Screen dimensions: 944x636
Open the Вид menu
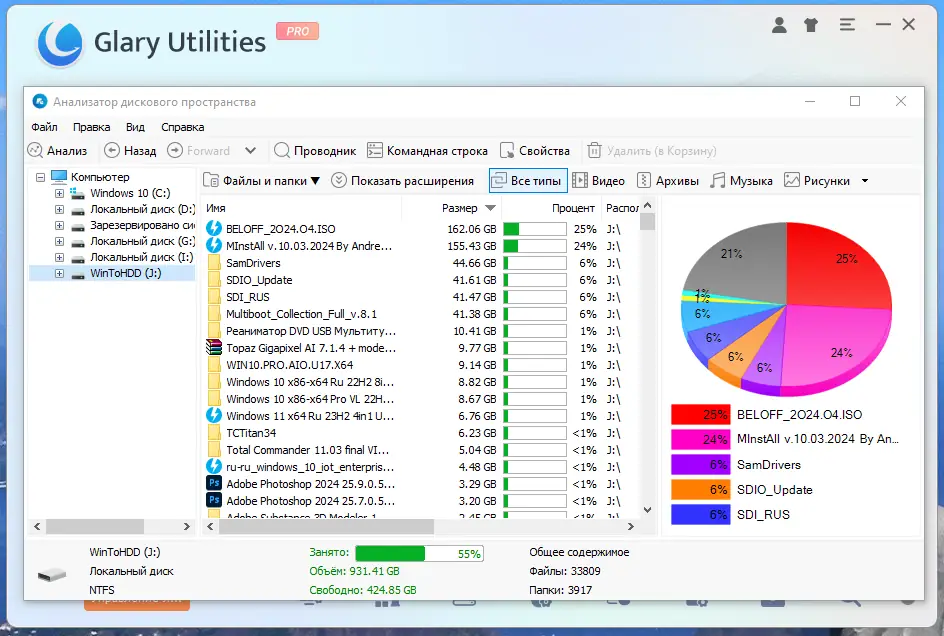coord(135,127)
